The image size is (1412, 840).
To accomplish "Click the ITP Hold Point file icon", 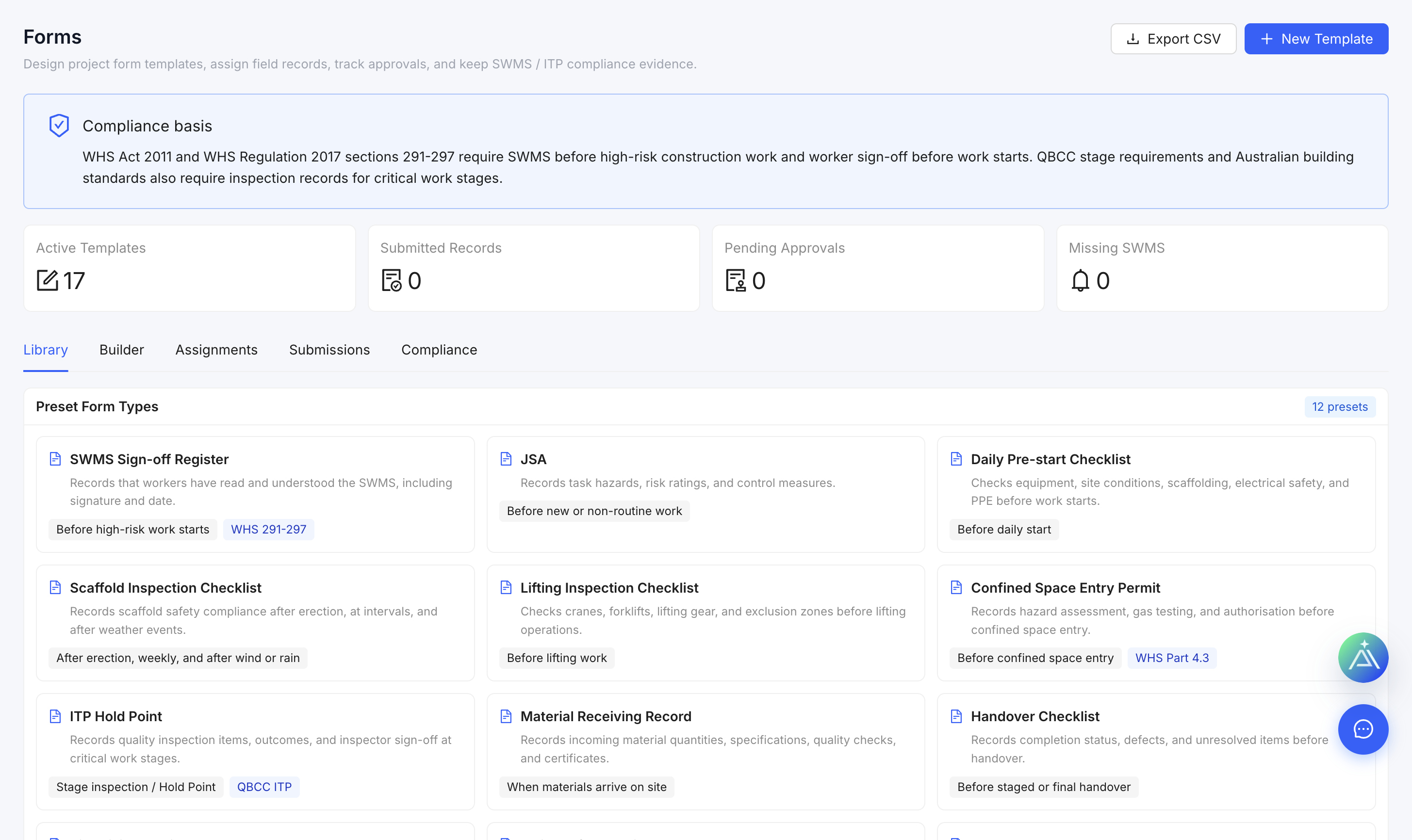I will tap(55, 716).
